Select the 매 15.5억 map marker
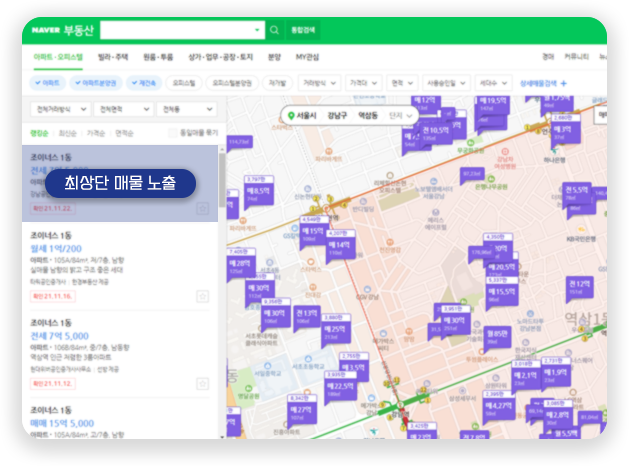The width and height of the screenshot is (629, 466). click(x=502, y=293)
